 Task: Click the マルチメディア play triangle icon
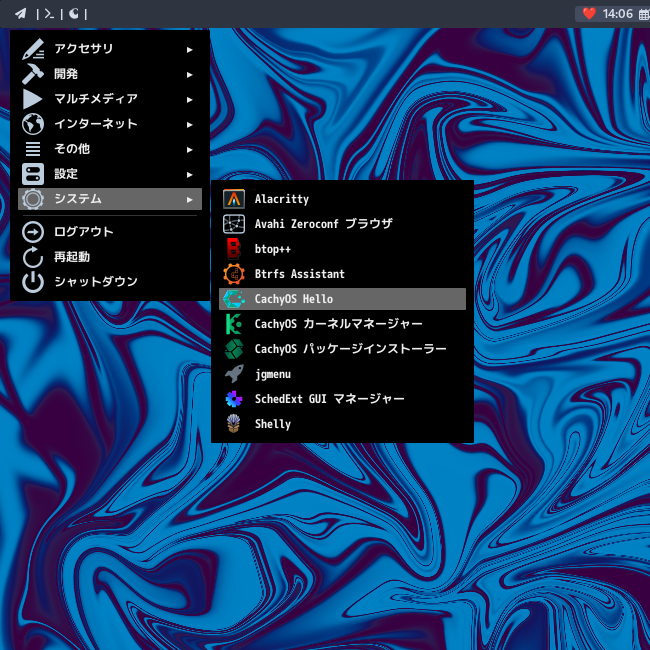click(33, 99)
